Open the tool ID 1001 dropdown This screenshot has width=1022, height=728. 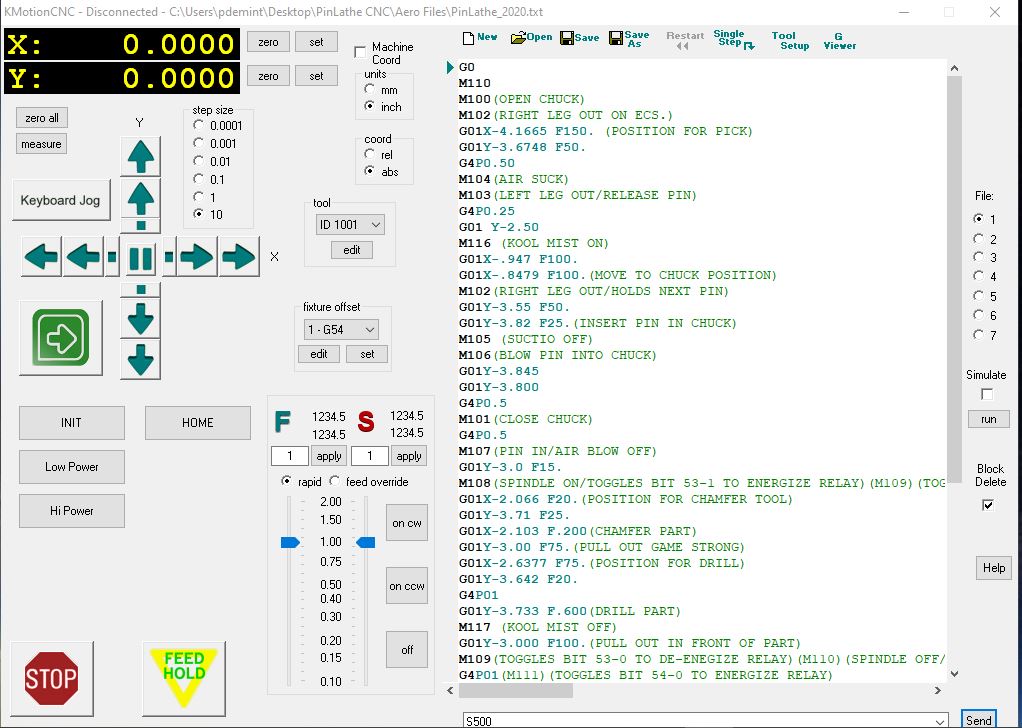click(x=349, y=225)
